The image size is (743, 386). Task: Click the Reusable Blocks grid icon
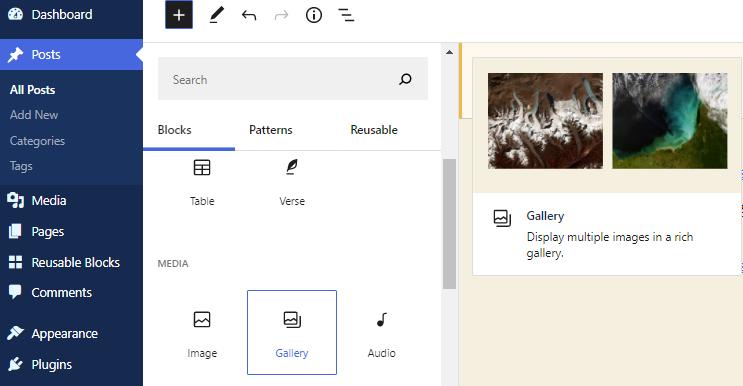click(x=15, y=262)
